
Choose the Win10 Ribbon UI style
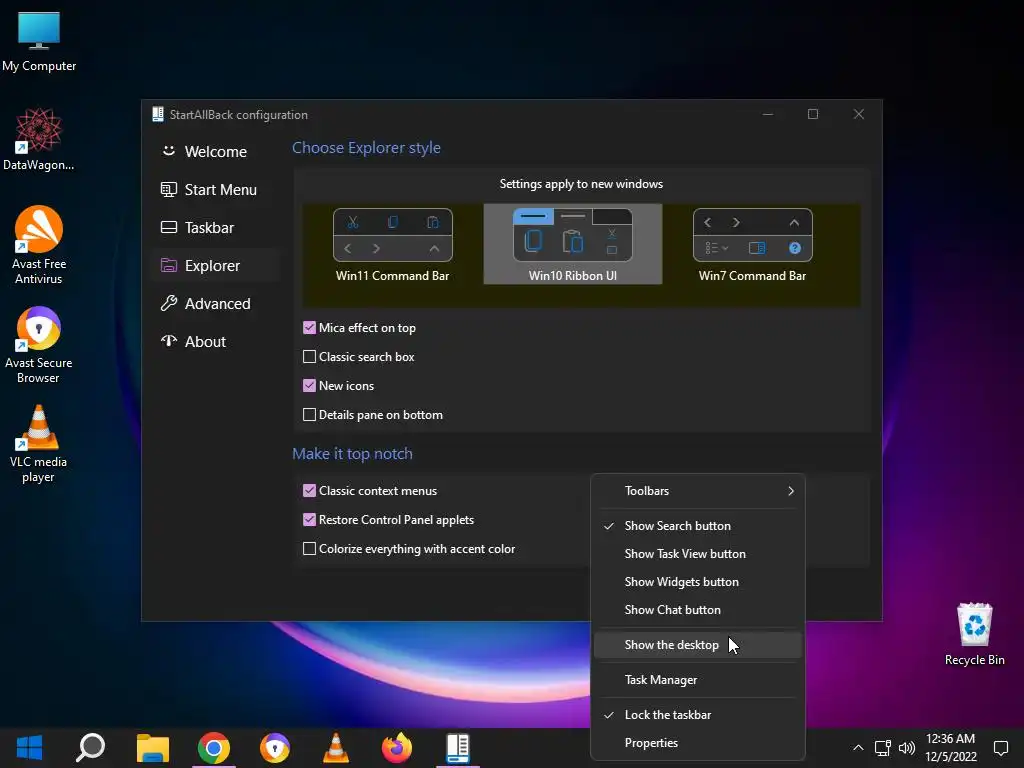(573, 244)
